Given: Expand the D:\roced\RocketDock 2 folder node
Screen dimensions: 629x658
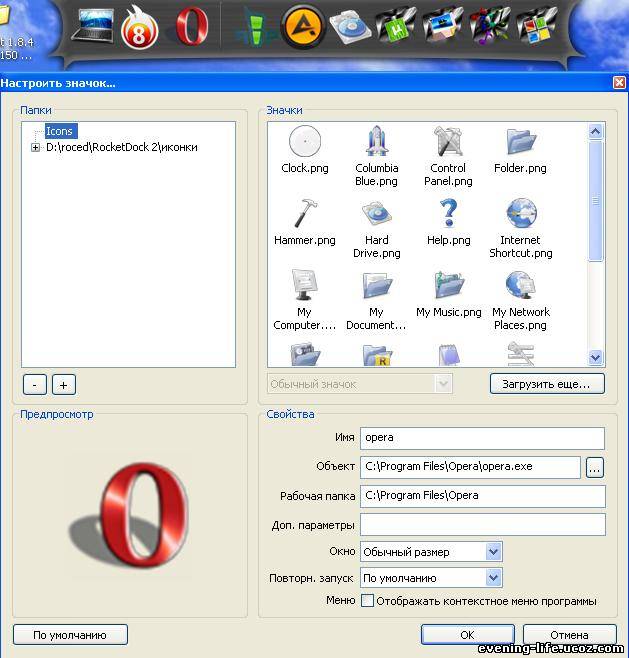Looking at the screenshot, I should click(36, 147).
